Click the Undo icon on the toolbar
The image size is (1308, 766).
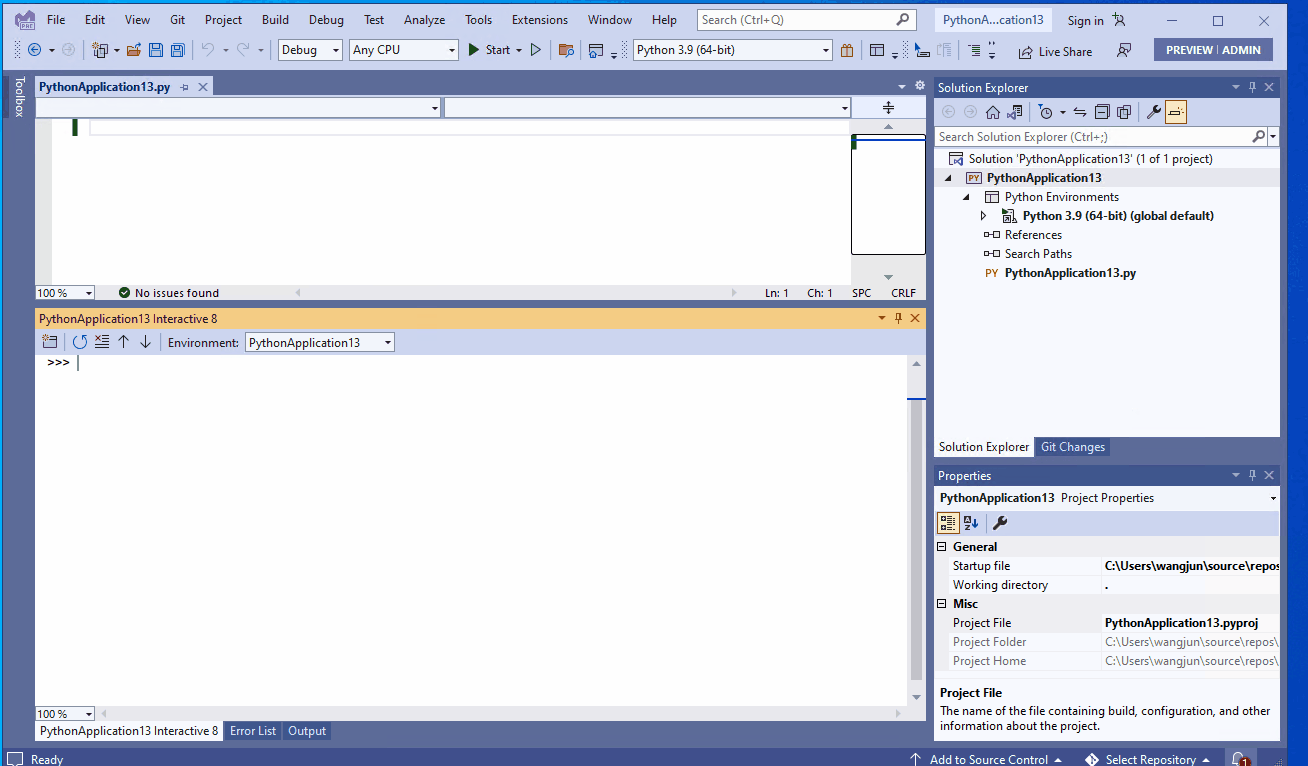(x=209, y=50)
